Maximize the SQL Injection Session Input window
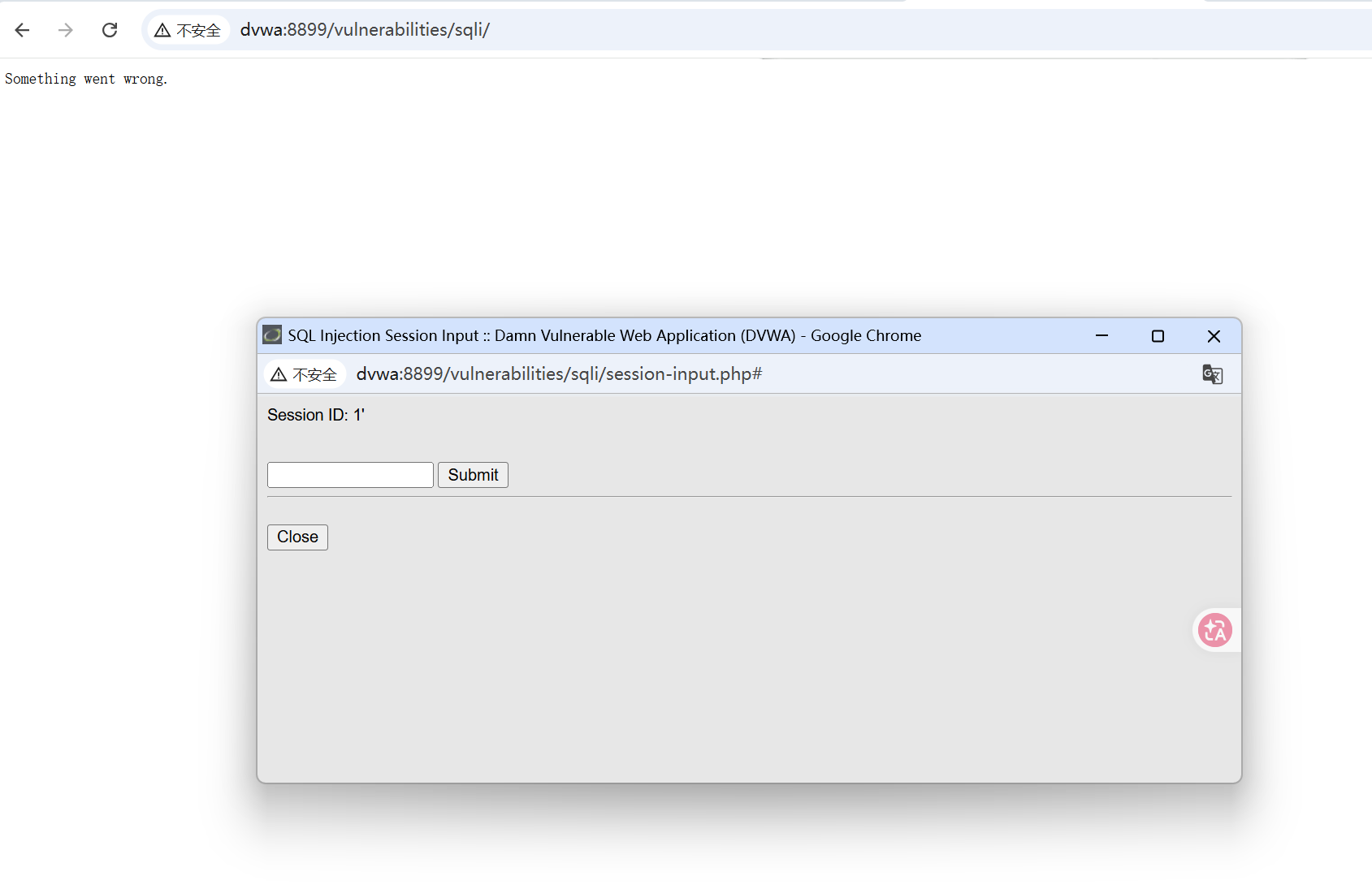The height and width of the screenshot is (889, 1372). tap(1158, 335)
